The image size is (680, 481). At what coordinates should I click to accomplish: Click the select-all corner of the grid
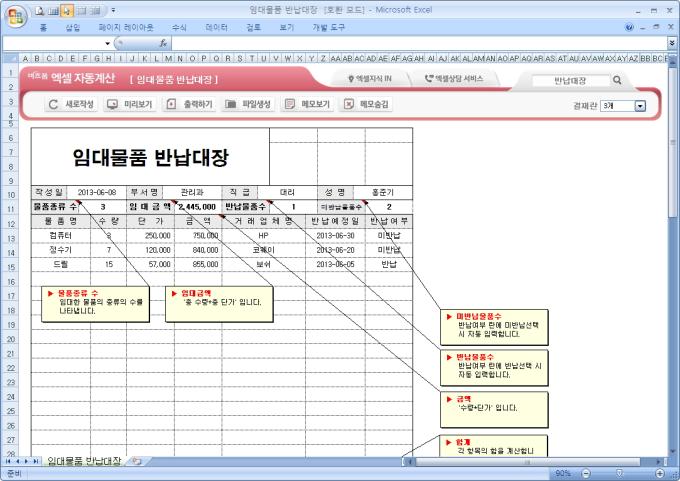click(10, 58)
